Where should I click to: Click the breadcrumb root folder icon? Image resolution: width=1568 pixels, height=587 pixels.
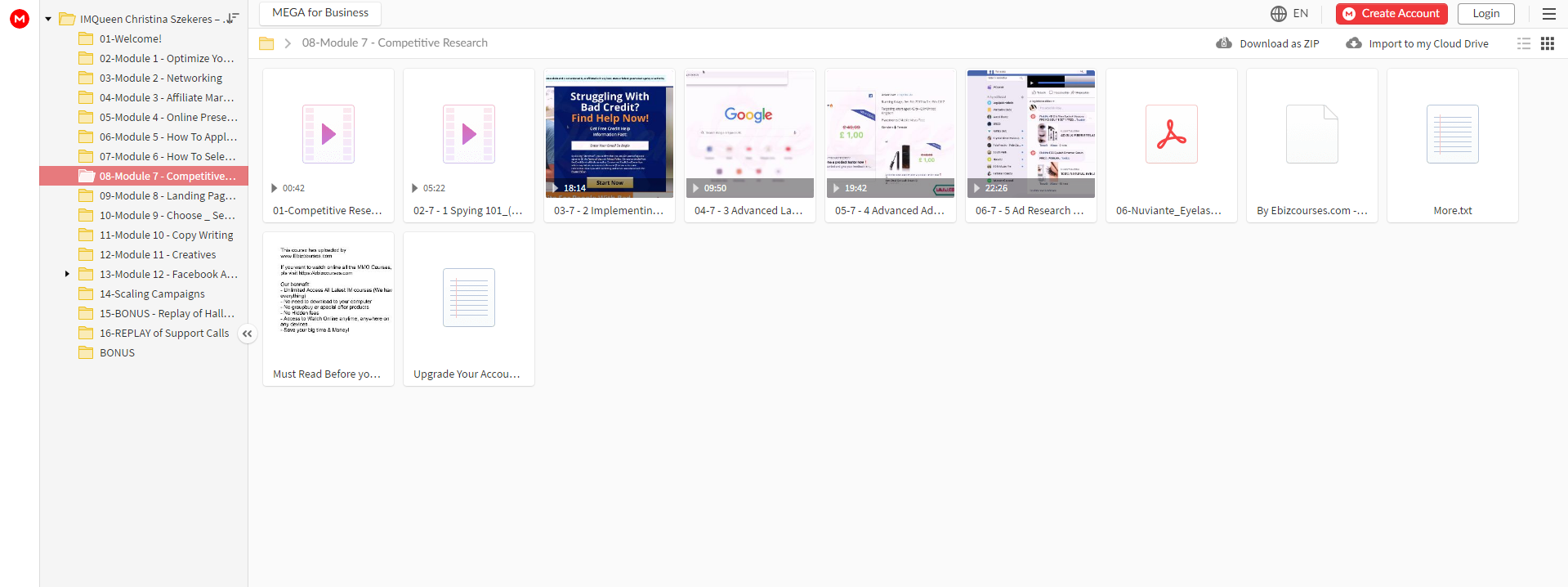[x=266, y=43]
